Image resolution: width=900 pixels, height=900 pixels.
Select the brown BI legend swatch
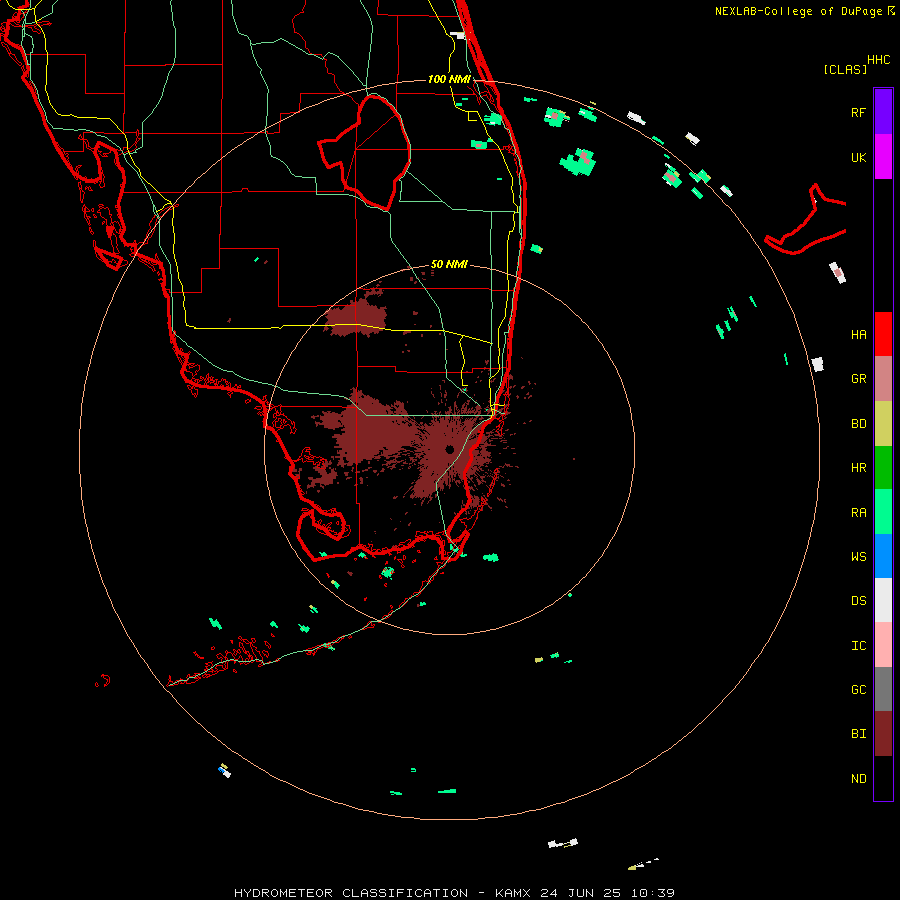[x=883, y=734]
